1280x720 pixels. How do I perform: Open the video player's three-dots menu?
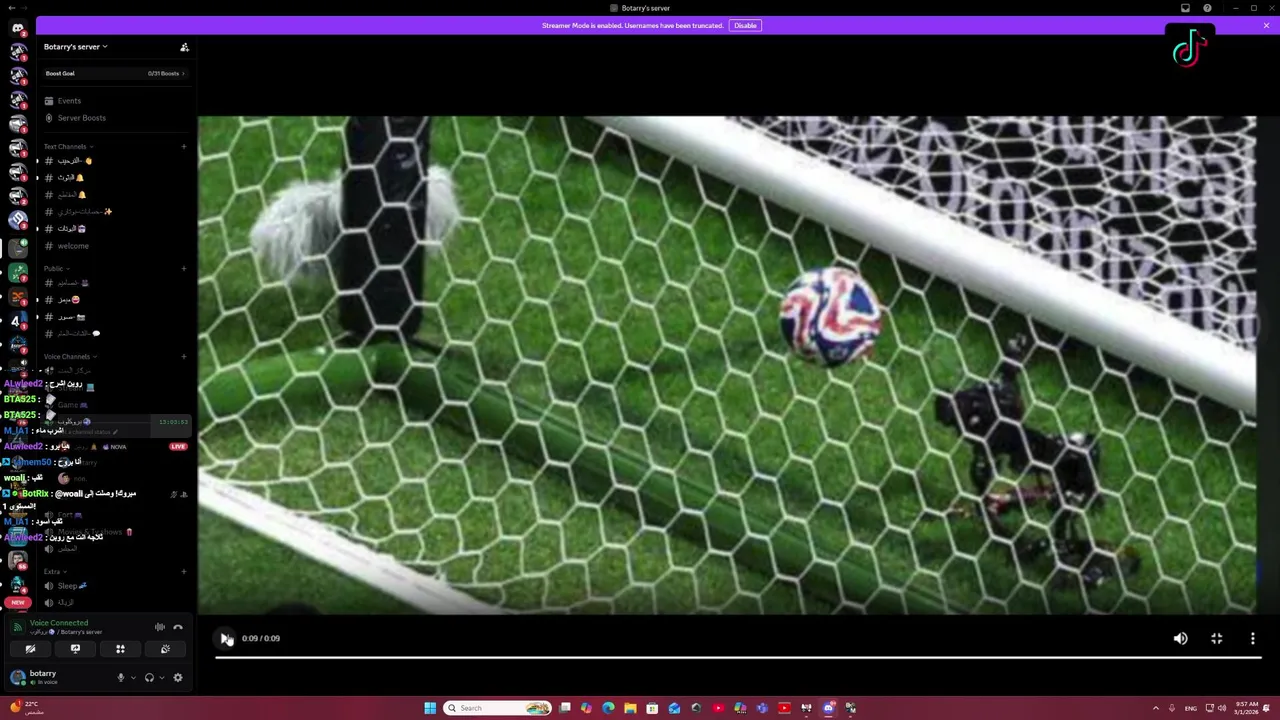coord(1252,638)
